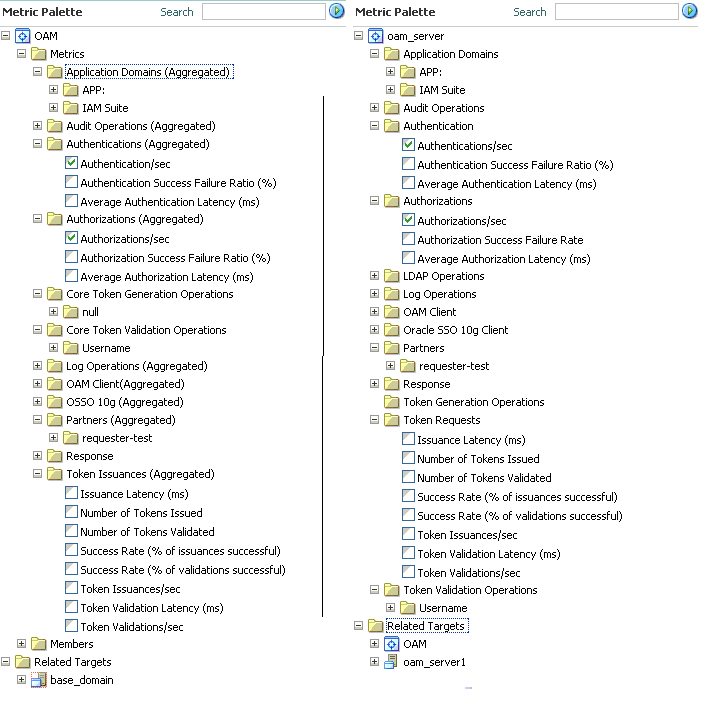This screenshot has height=711, width=711.
Task: Expand Audit Operations (Aggregated) node
Action: point(37,126)
